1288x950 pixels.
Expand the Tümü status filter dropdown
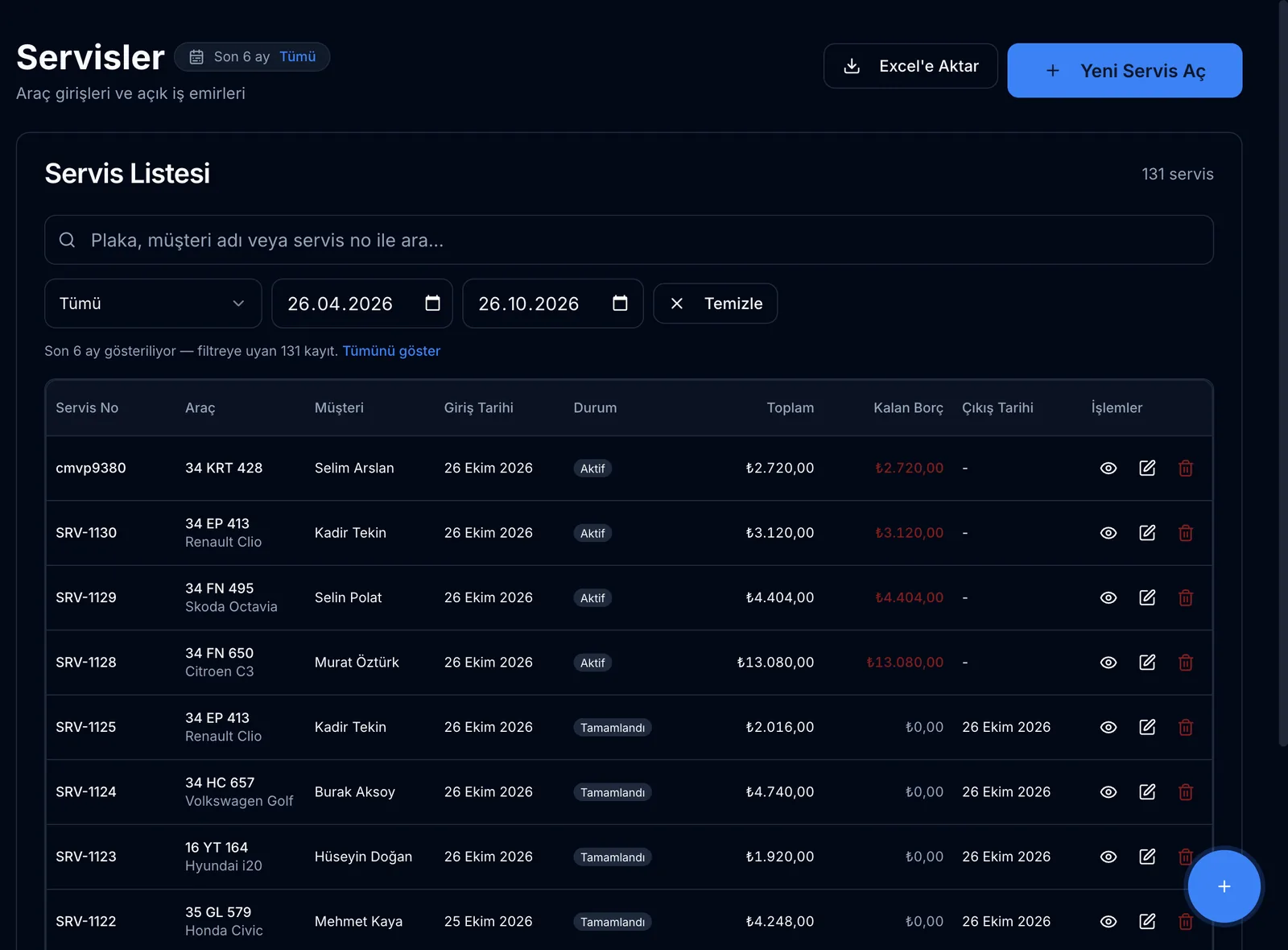point(153,304)
